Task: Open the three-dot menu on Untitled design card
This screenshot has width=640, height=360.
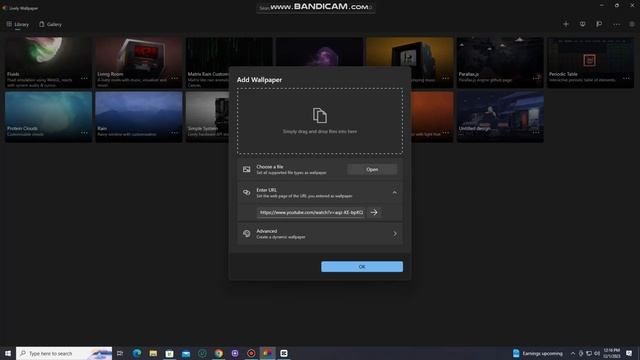Action: point(536,133)
